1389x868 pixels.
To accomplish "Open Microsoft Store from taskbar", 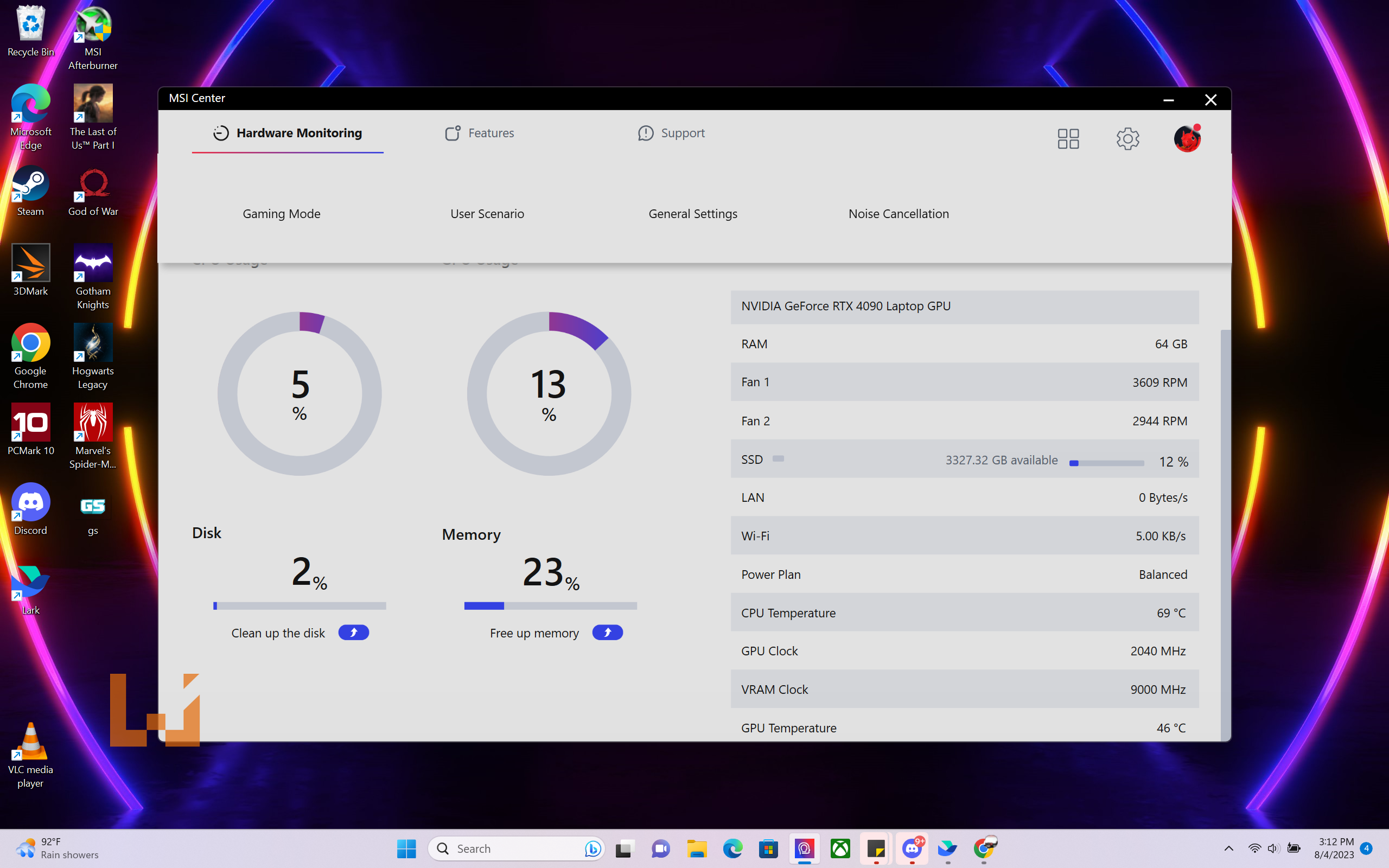I will coord(768,848).
